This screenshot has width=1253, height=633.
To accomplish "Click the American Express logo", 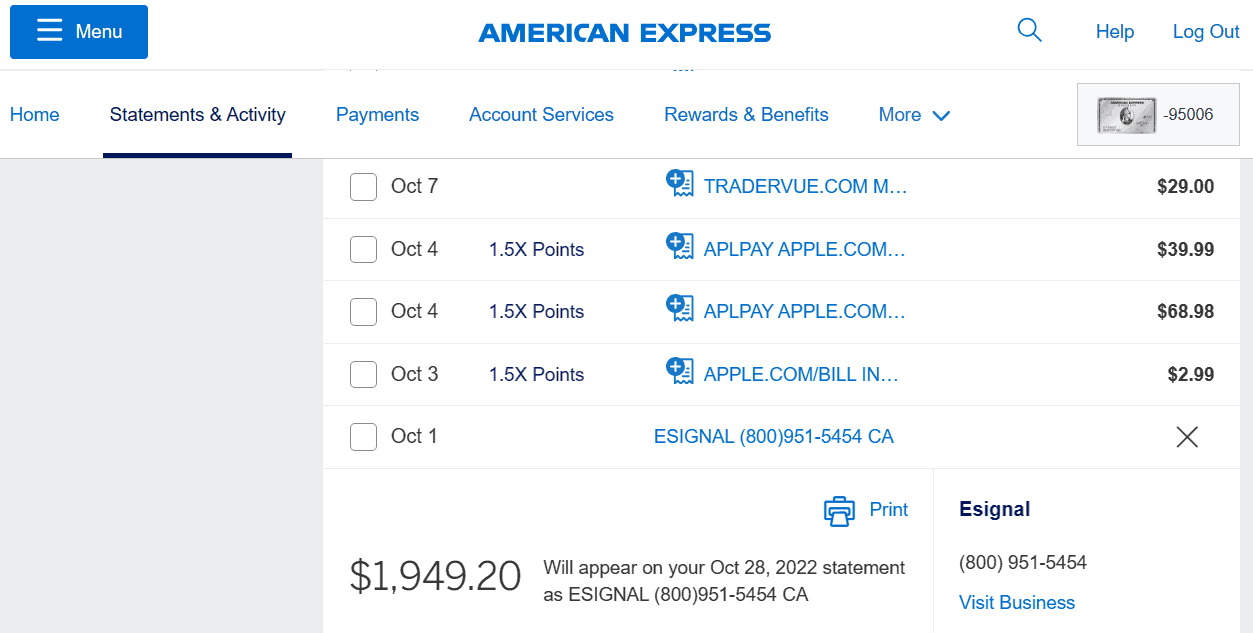I will (625, 33).
